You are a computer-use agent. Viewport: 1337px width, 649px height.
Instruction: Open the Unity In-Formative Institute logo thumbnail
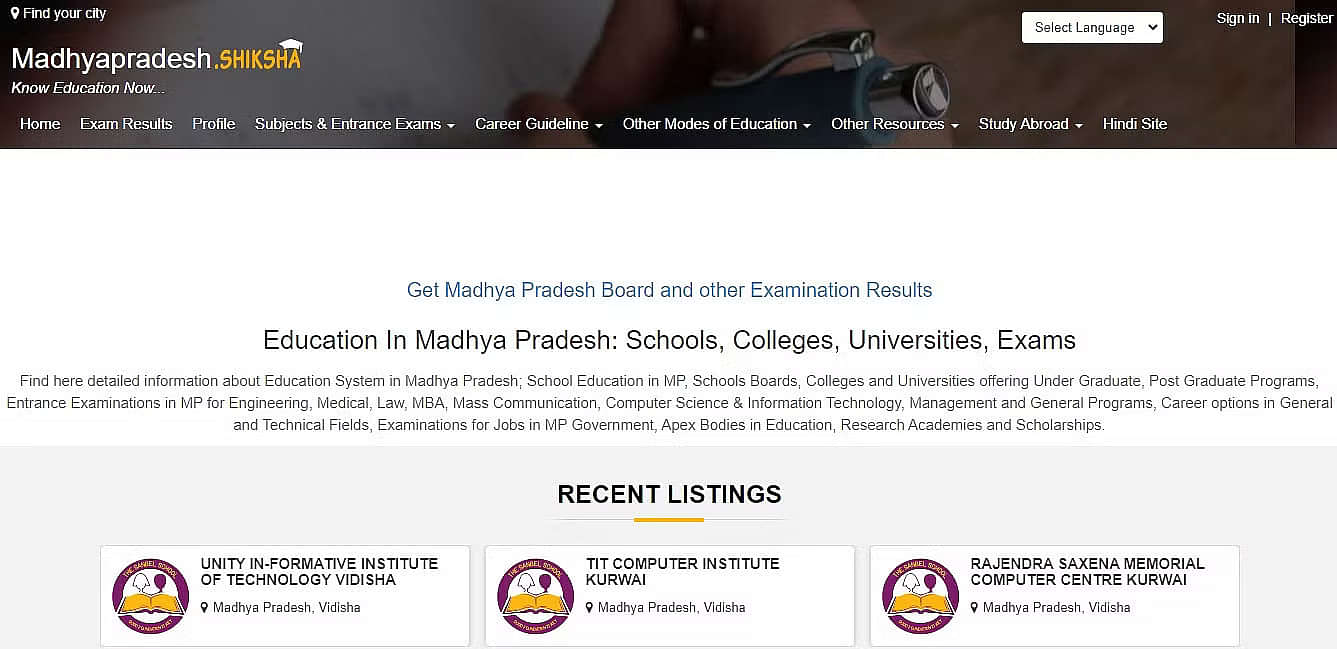(150, 596)
